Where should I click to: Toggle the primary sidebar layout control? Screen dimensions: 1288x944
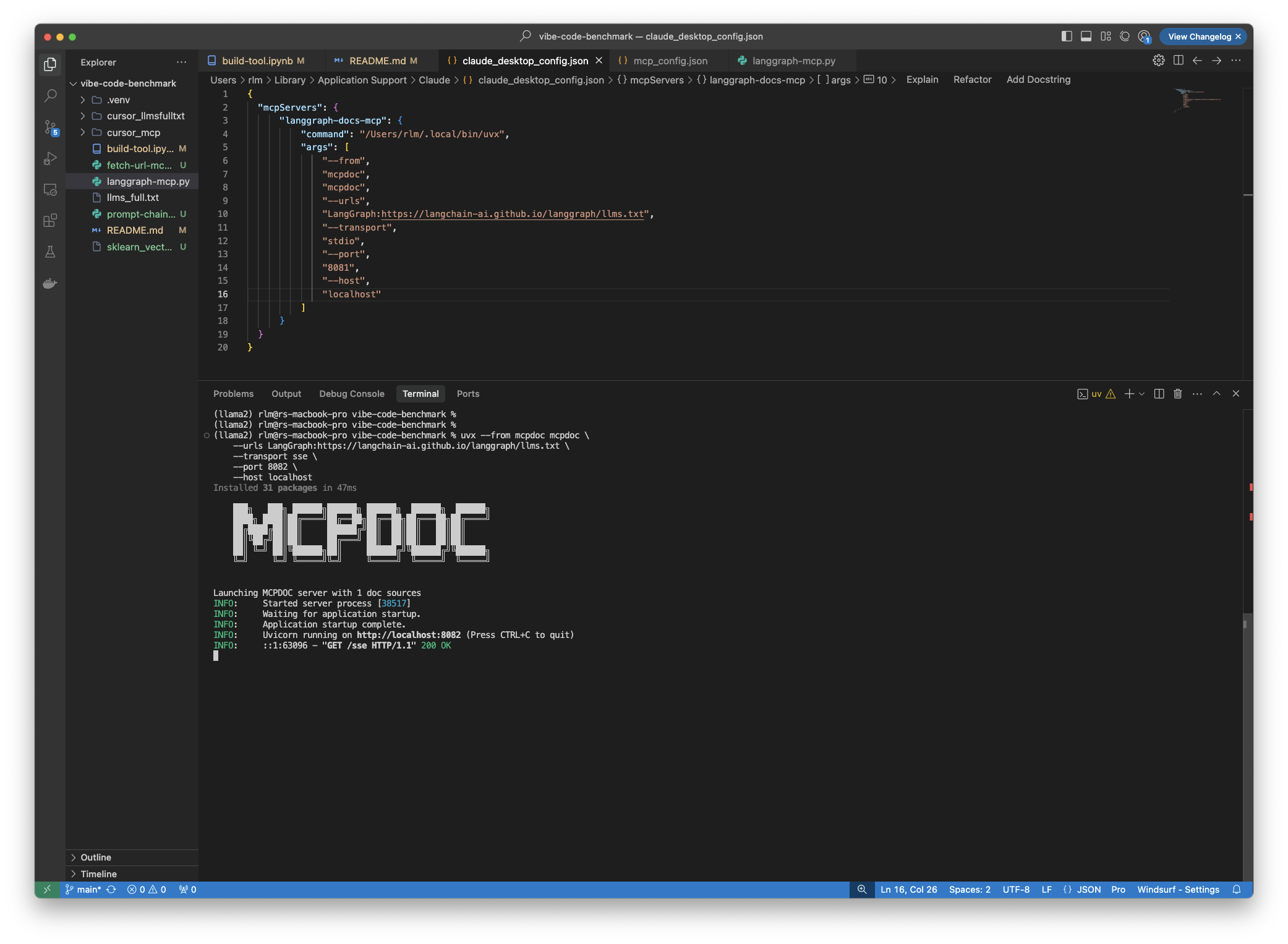tap(1067, 36)
